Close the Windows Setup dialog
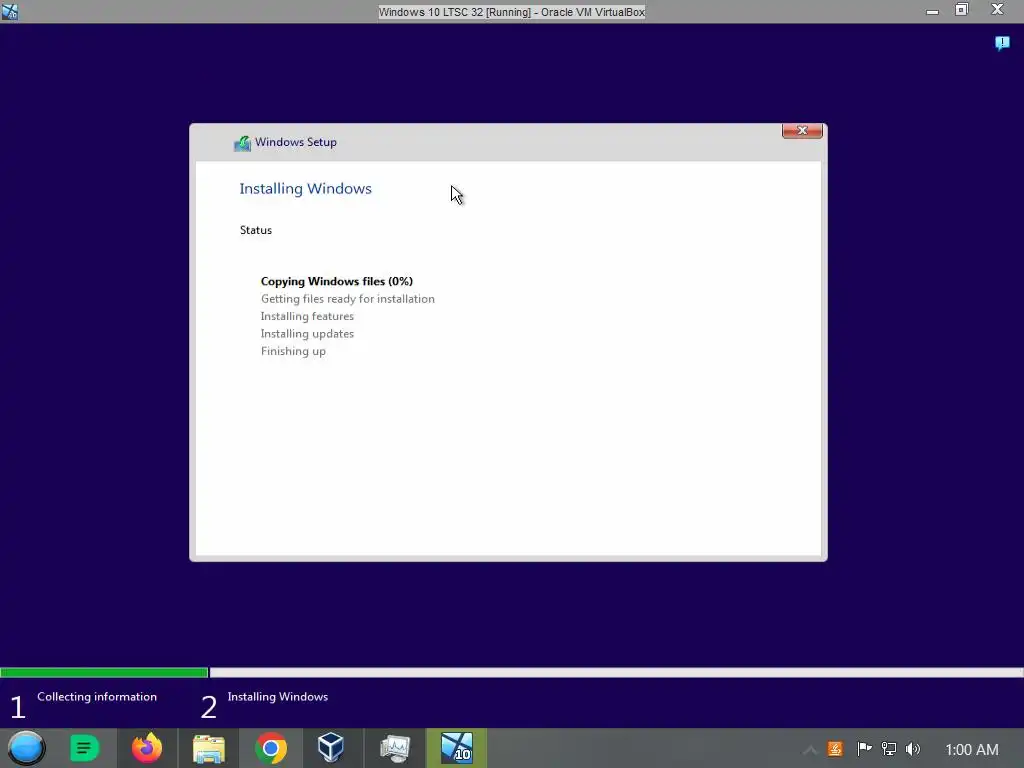Image resolution: width=1024 pixels, height=768 pixels. (802, 131)
